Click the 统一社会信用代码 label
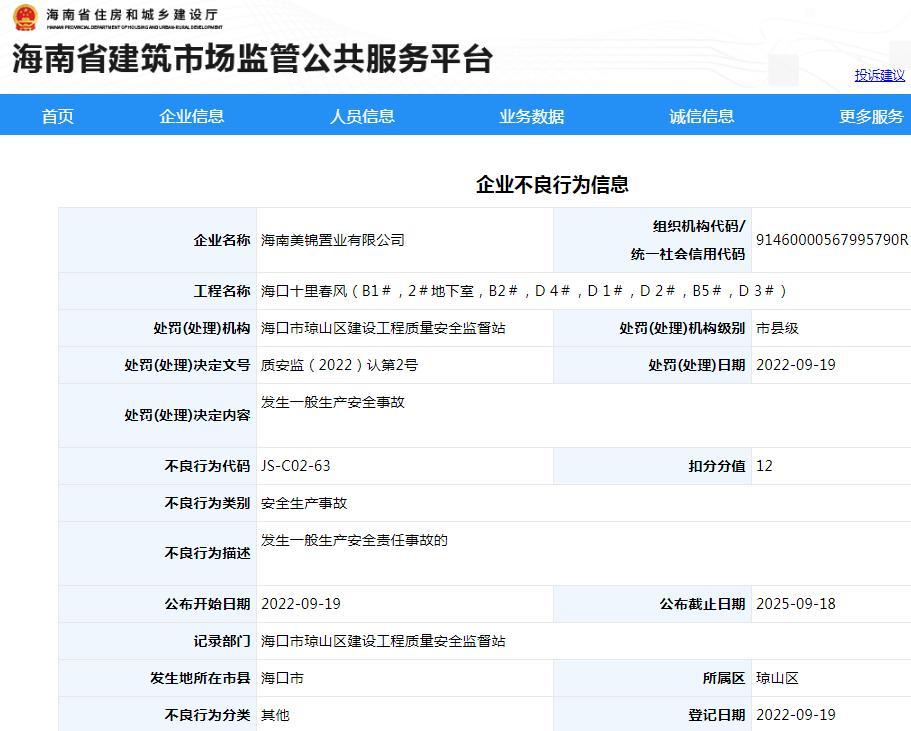 [x=688, y=255]
